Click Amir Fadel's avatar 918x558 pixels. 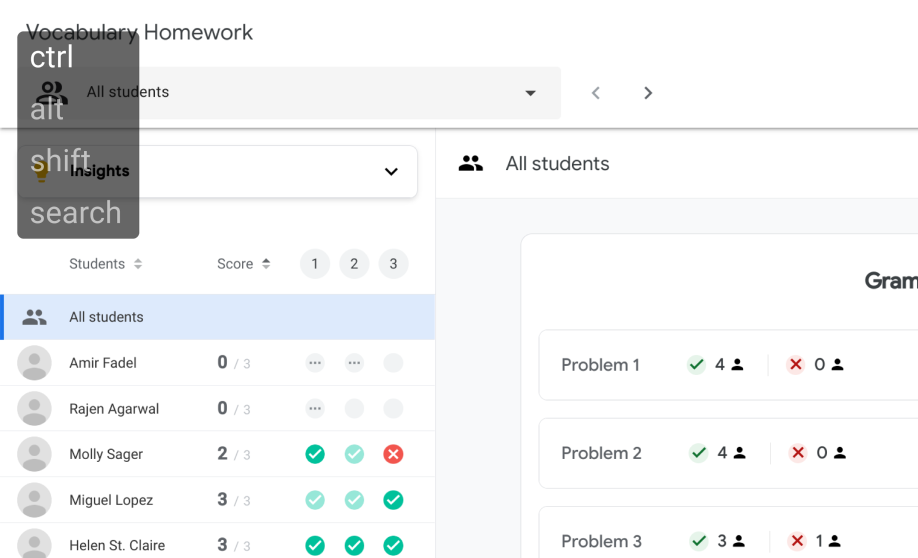click(35, 362)
